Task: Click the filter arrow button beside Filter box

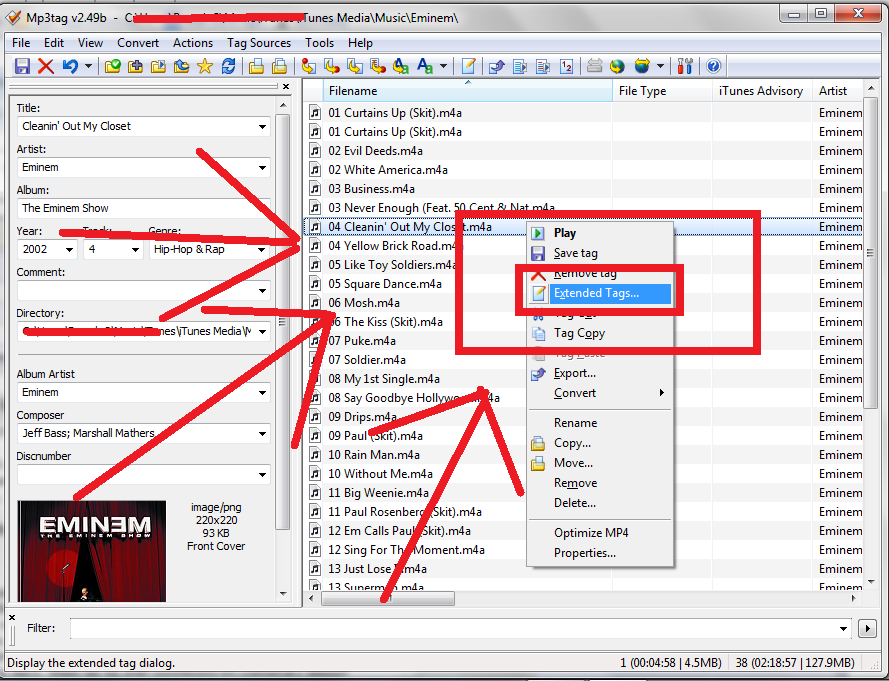Action: click(x=867, y=628)
